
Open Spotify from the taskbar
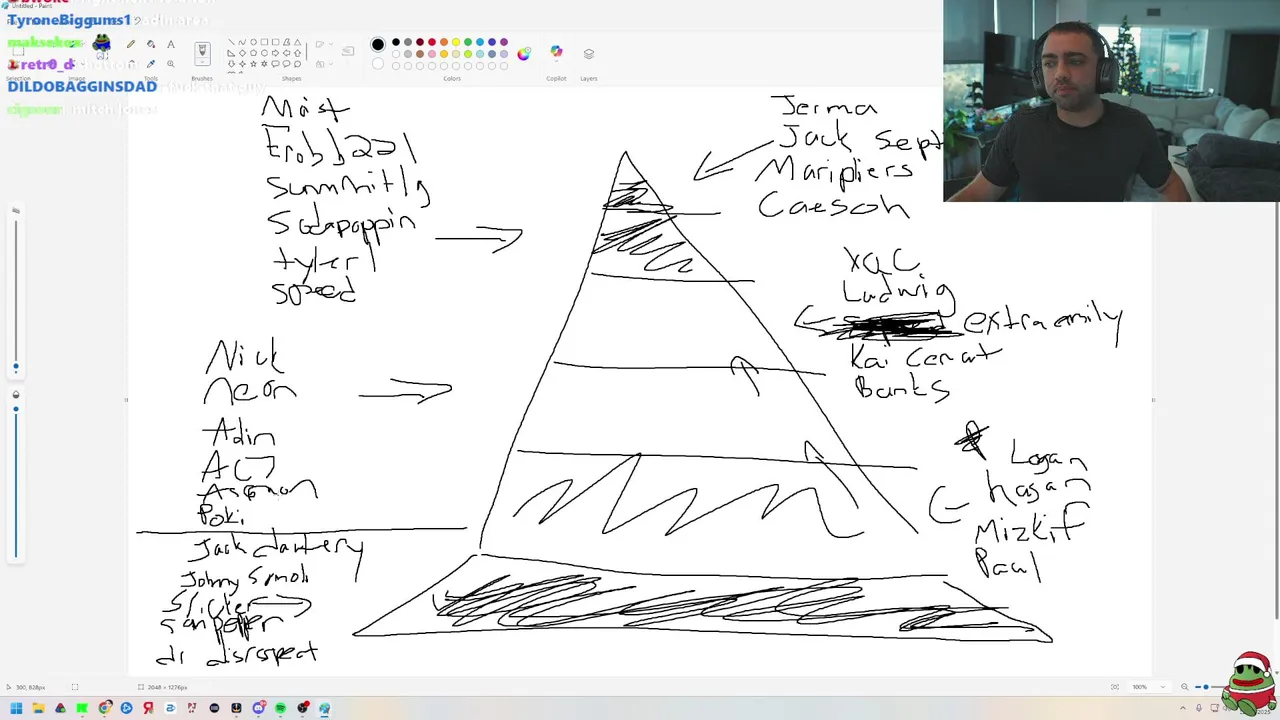point(280,708)
